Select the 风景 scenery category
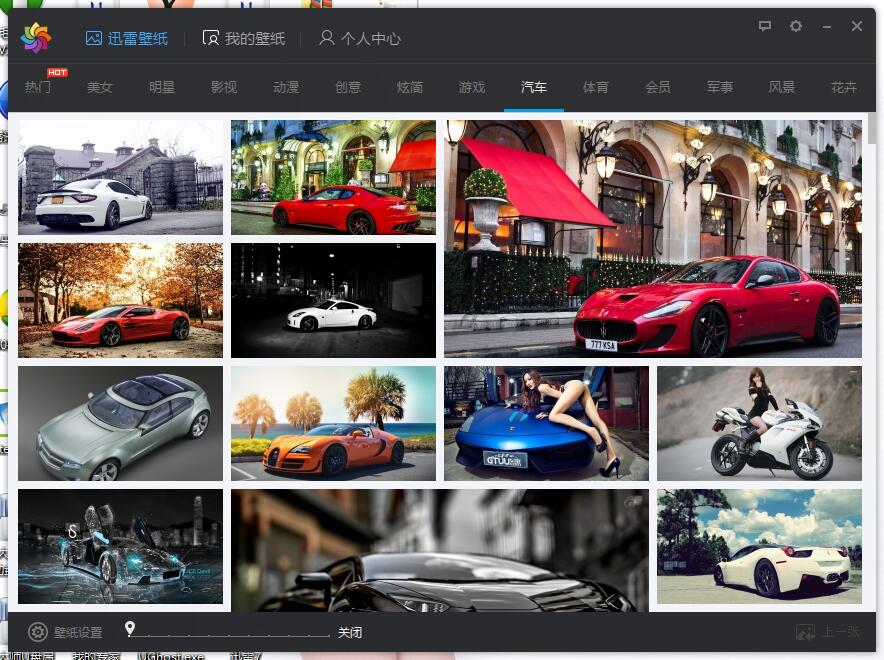Image resolution: width=884 pixels, height=660 pixels. [x=782, y=87]
